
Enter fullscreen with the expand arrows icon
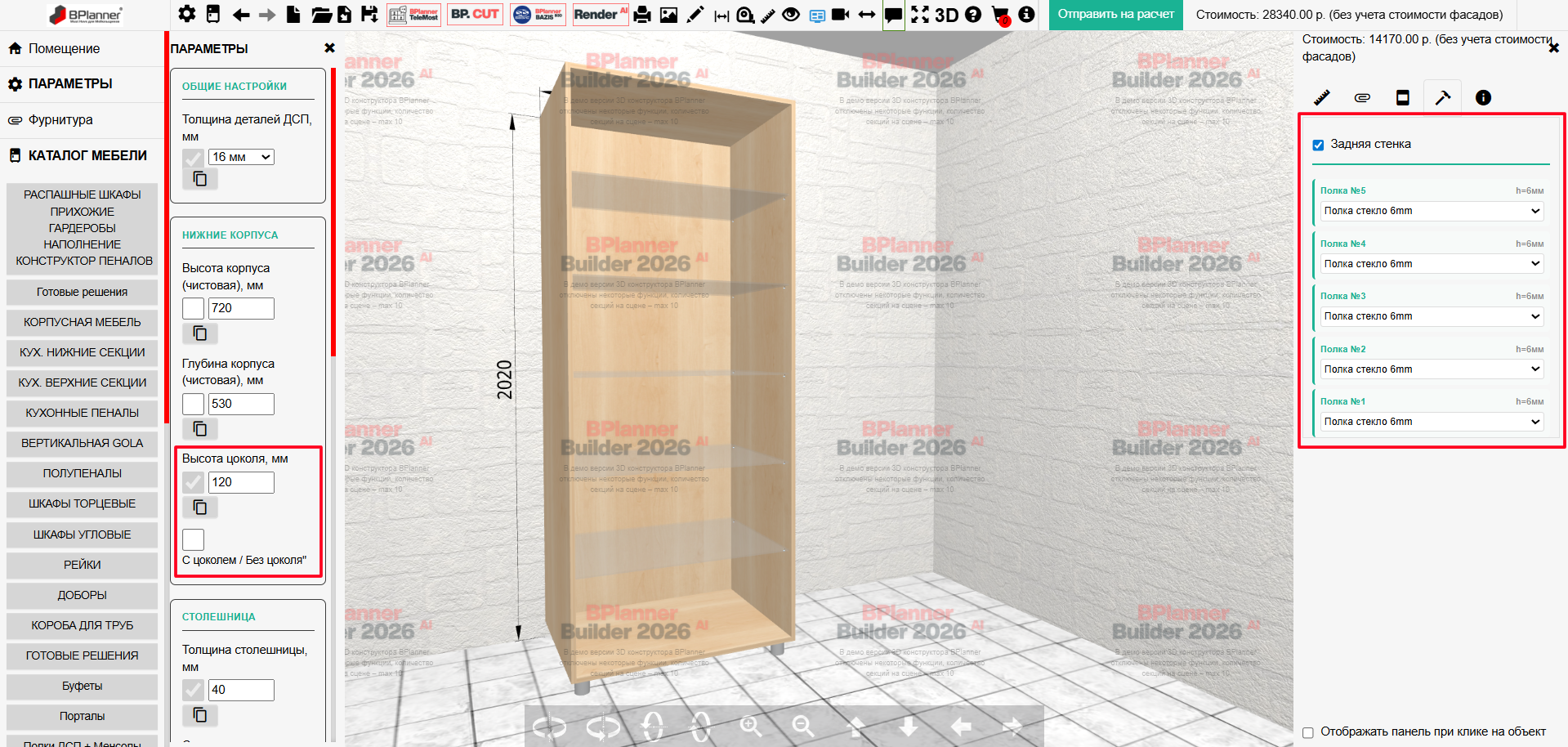[920, 14]
